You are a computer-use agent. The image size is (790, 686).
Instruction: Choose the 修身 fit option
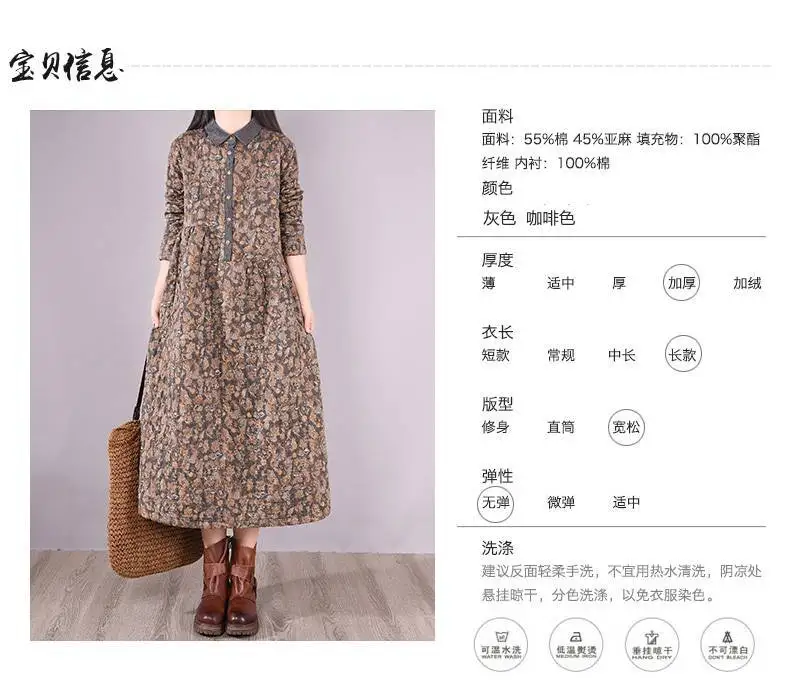[x=495, y=427]
